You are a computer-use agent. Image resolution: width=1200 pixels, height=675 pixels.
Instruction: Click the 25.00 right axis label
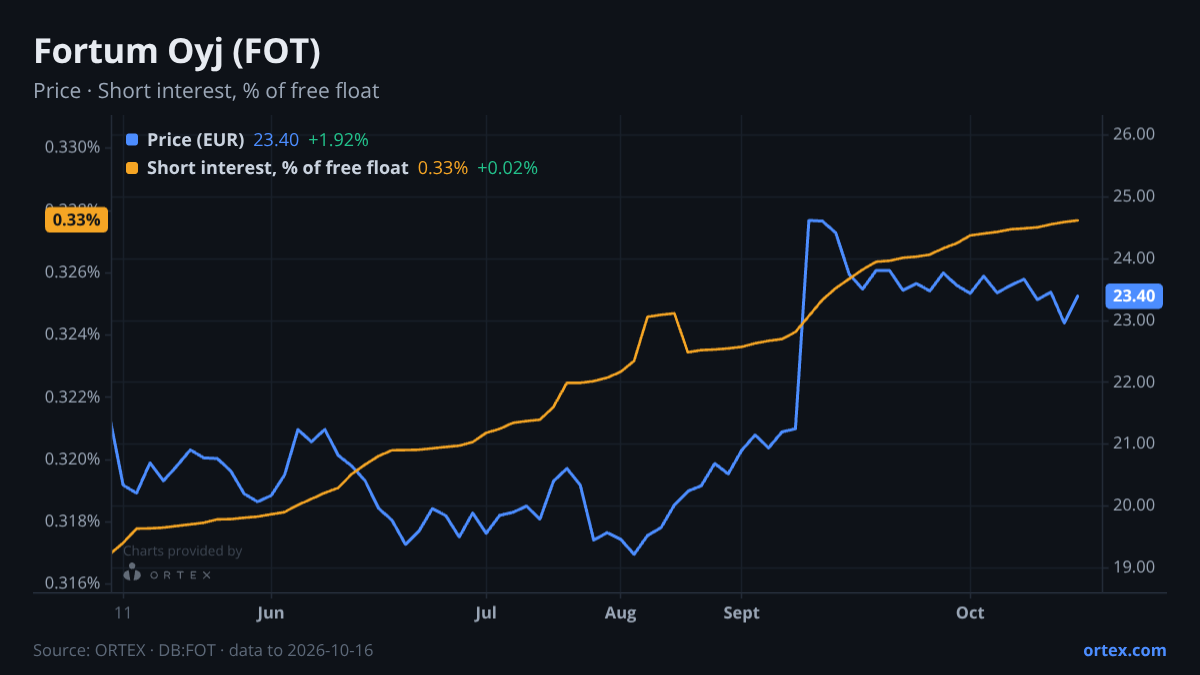1134,196
